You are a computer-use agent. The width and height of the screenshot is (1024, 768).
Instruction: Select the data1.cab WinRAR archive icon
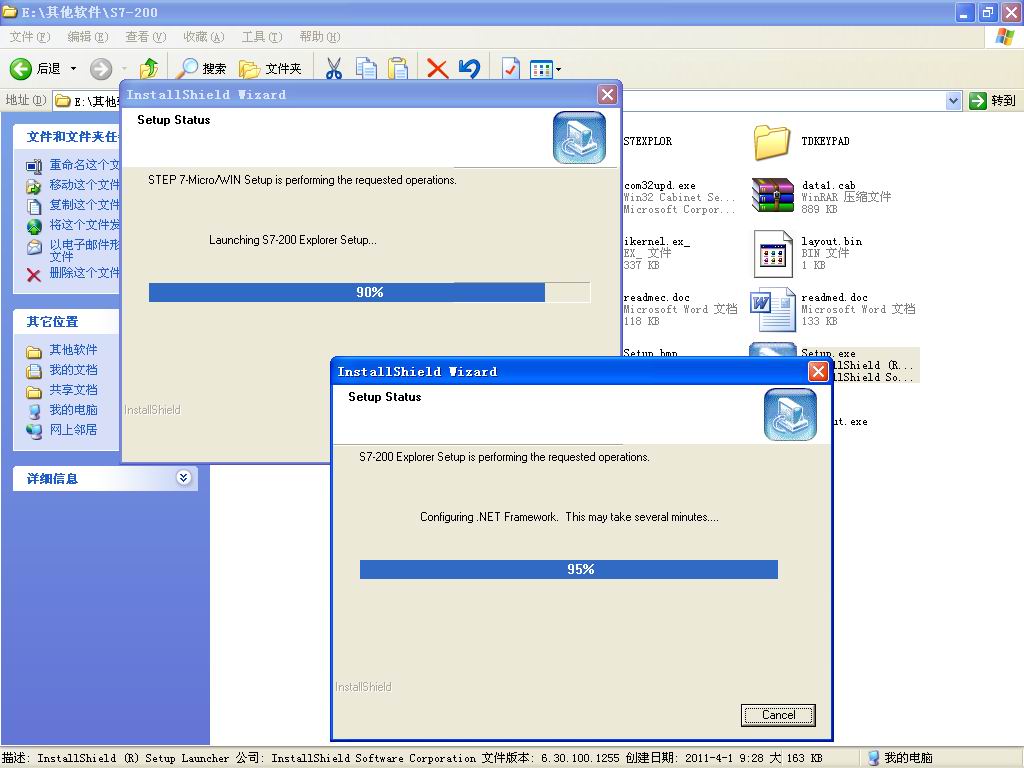[771, 196]
